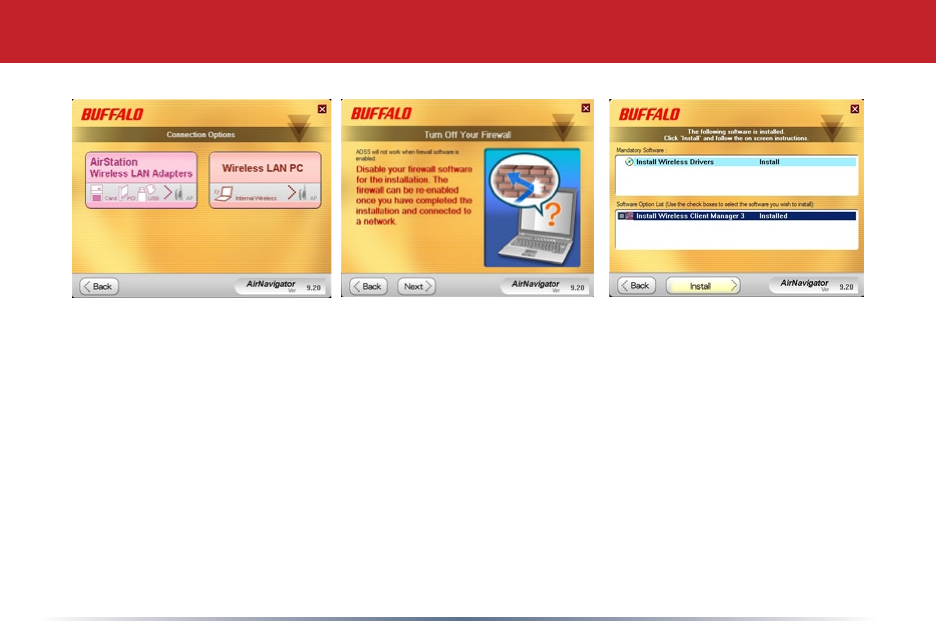This screenshot has width=936, height=621.
Task: Click AirNavigator label in software install window
Action: tap(804, 283)
